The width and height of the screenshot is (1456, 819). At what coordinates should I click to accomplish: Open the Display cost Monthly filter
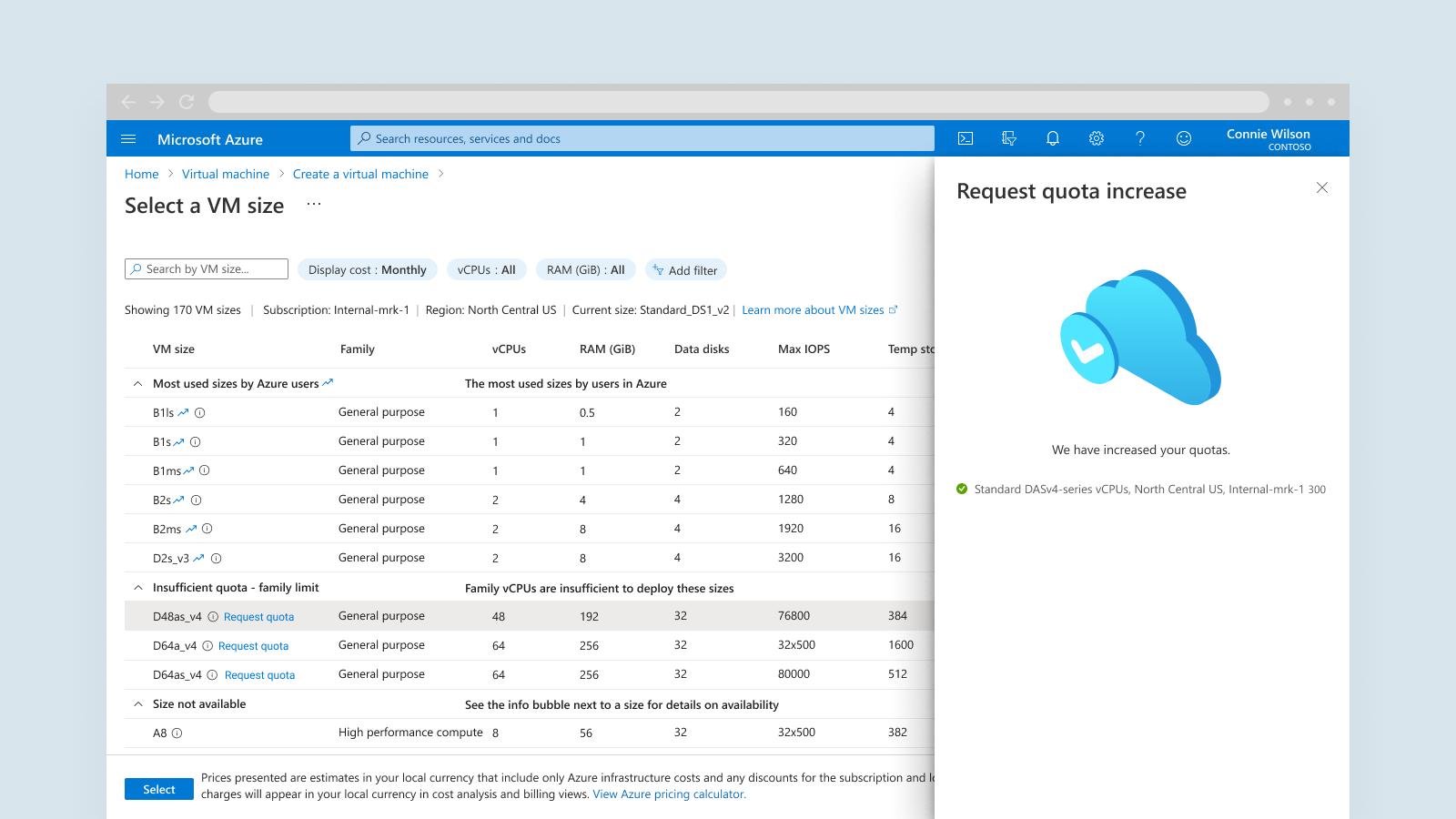pyautogui.click(x=367, y=270)
